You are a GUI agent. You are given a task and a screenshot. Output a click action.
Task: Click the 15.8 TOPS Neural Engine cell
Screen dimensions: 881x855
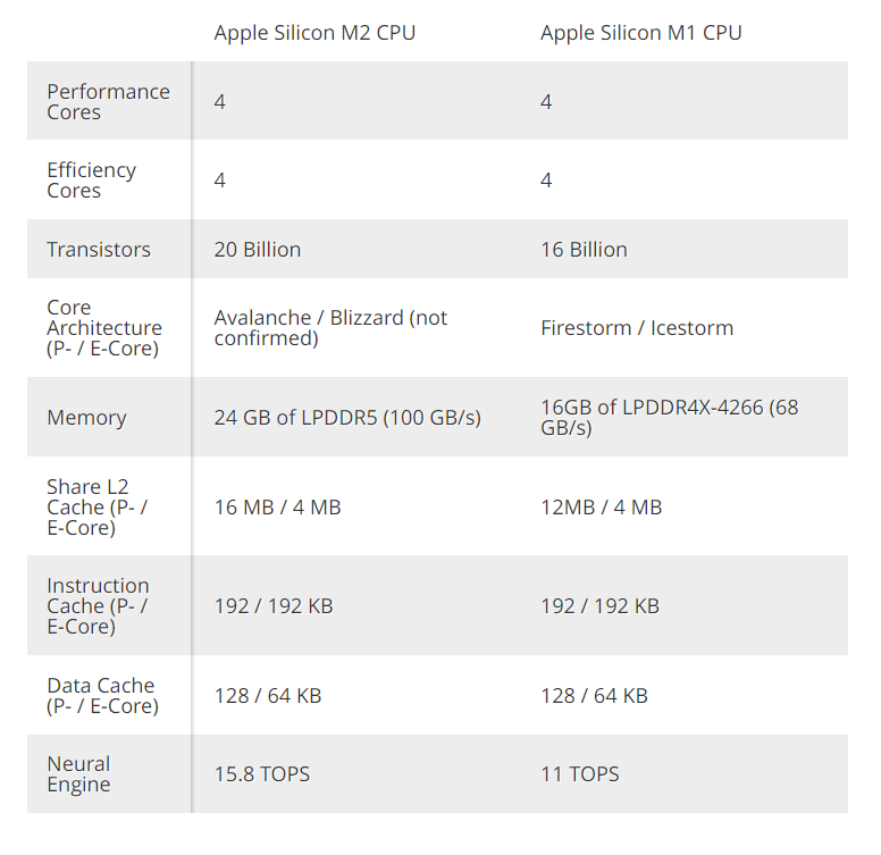[262, 774]
